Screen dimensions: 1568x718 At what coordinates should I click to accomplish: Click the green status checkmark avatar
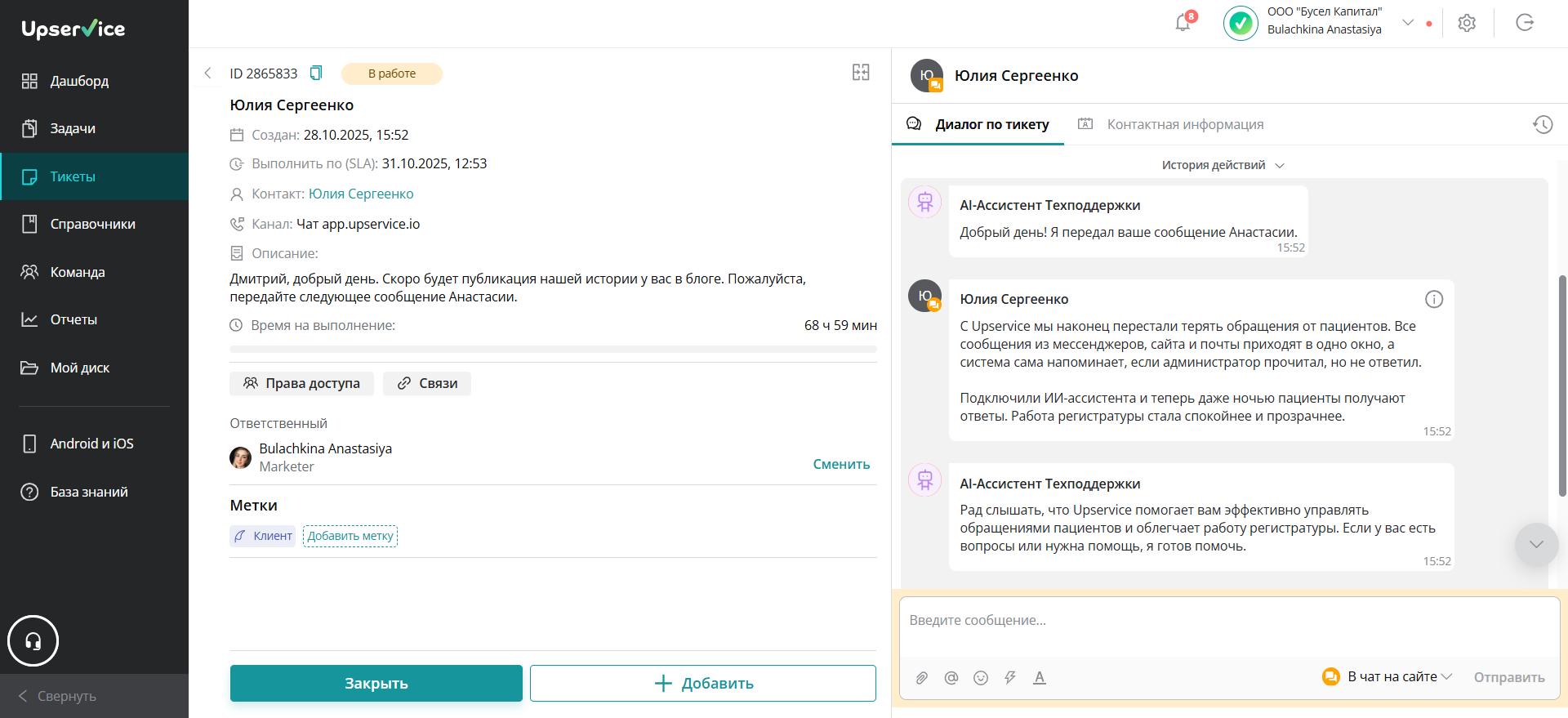tap(1241, 23)
